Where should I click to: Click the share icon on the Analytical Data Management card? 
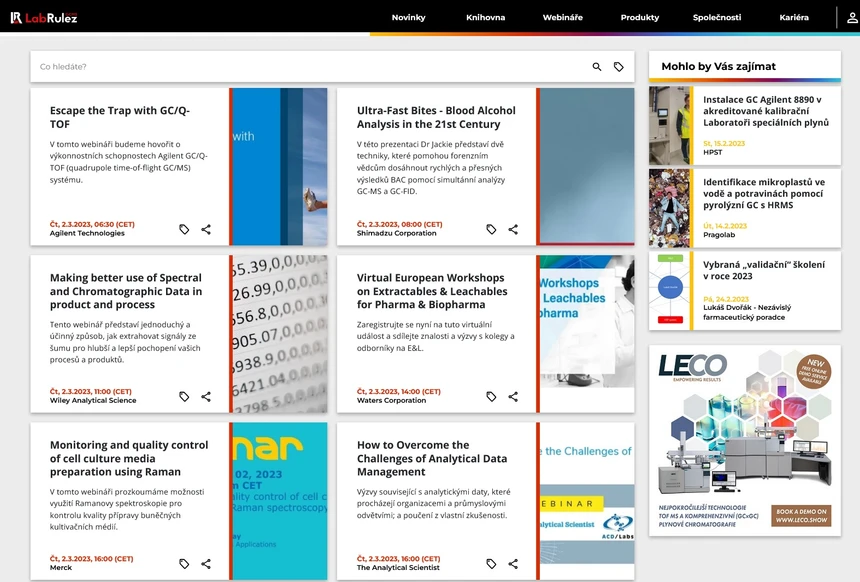coord(513,563)
